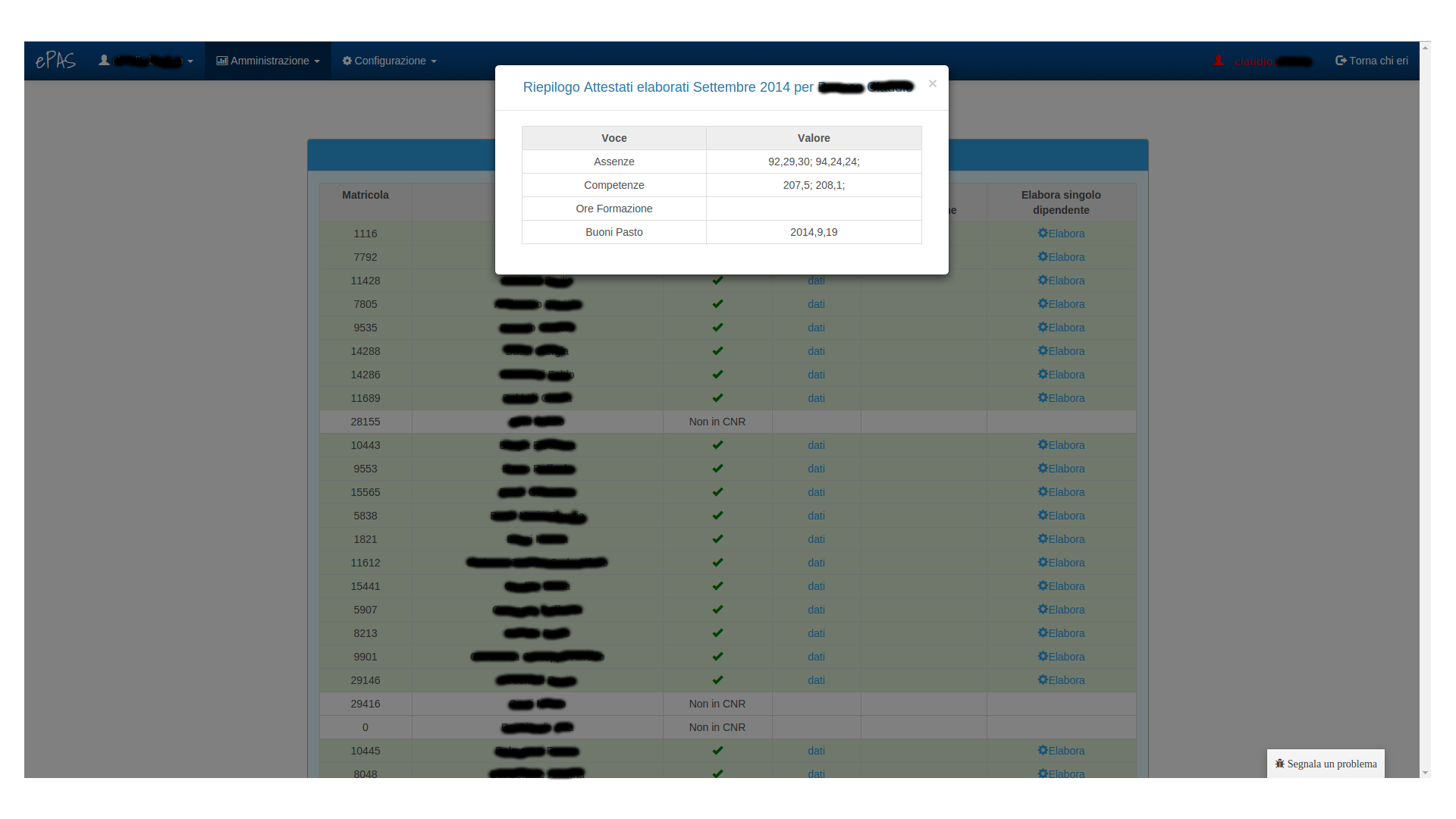Click the Elabora gear for matricola 9535
Image resolution: width=1456 pixels, height=819 pixels.
coord(1043,328)
